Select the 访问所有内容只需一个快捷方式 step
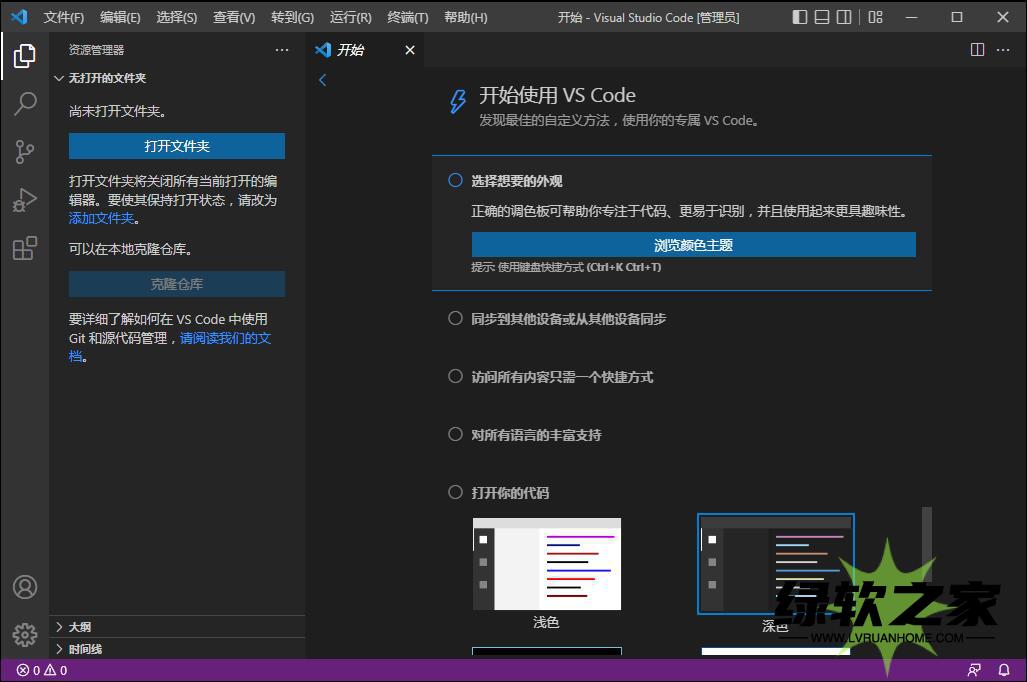 pyautogui.click(x=562, y=377)
